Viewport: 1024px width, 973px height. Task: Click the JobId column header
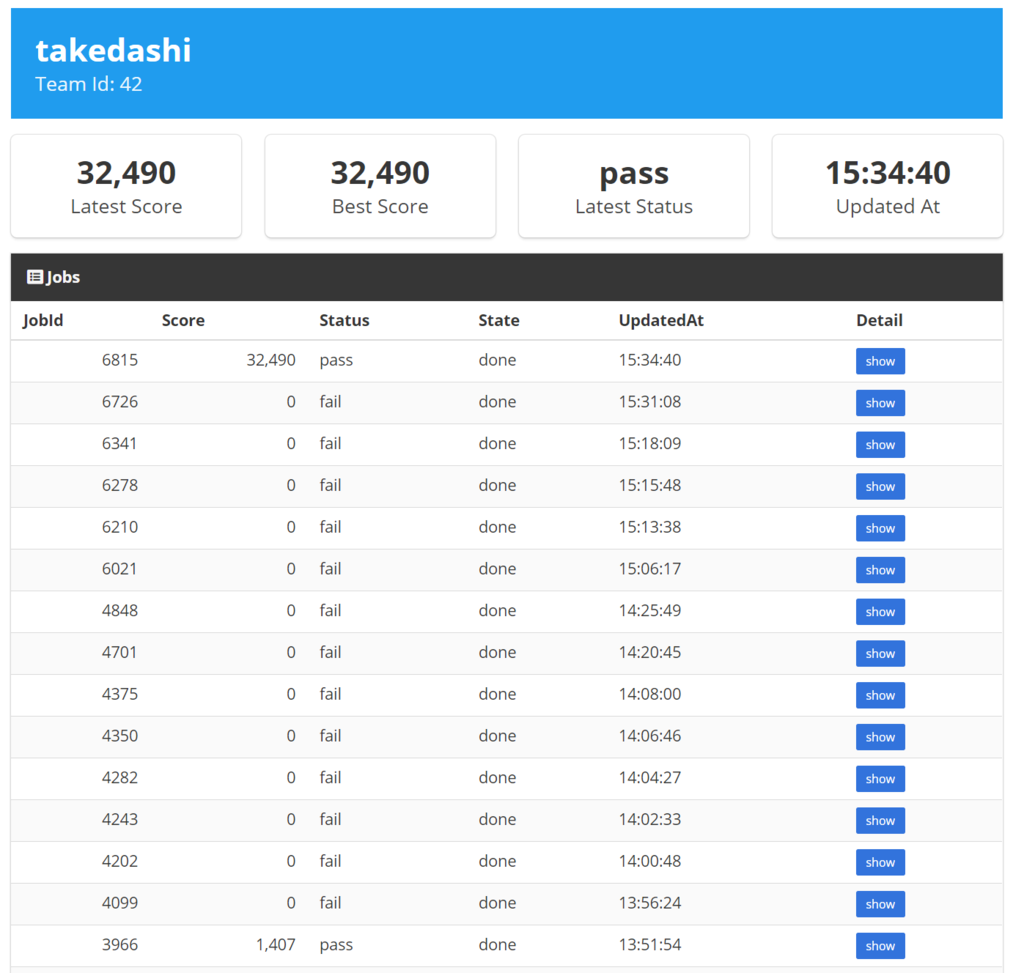click(43, 321)
